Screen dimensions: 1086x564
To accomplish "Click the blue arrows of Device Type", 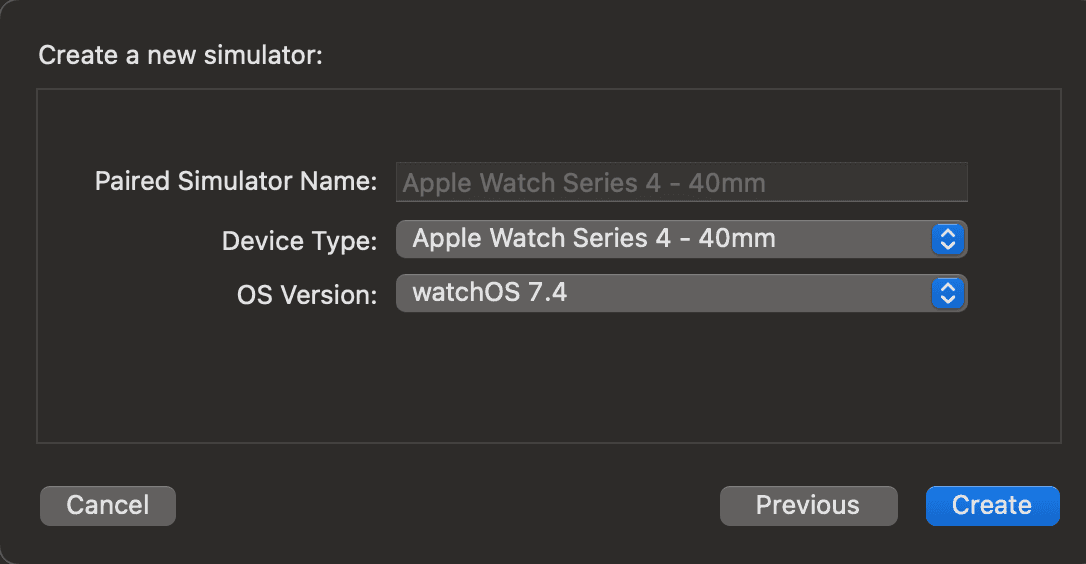I will [947, 239].
